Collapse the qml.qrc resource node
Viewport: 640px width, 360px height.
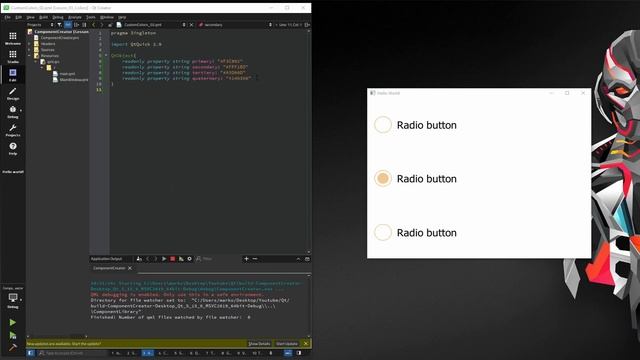coord(36,62)
